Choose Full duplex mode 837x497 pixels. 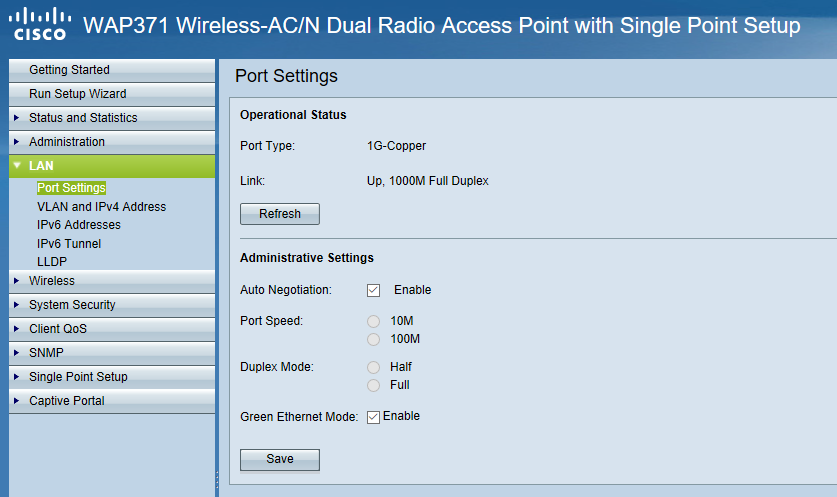pos(373,385)
